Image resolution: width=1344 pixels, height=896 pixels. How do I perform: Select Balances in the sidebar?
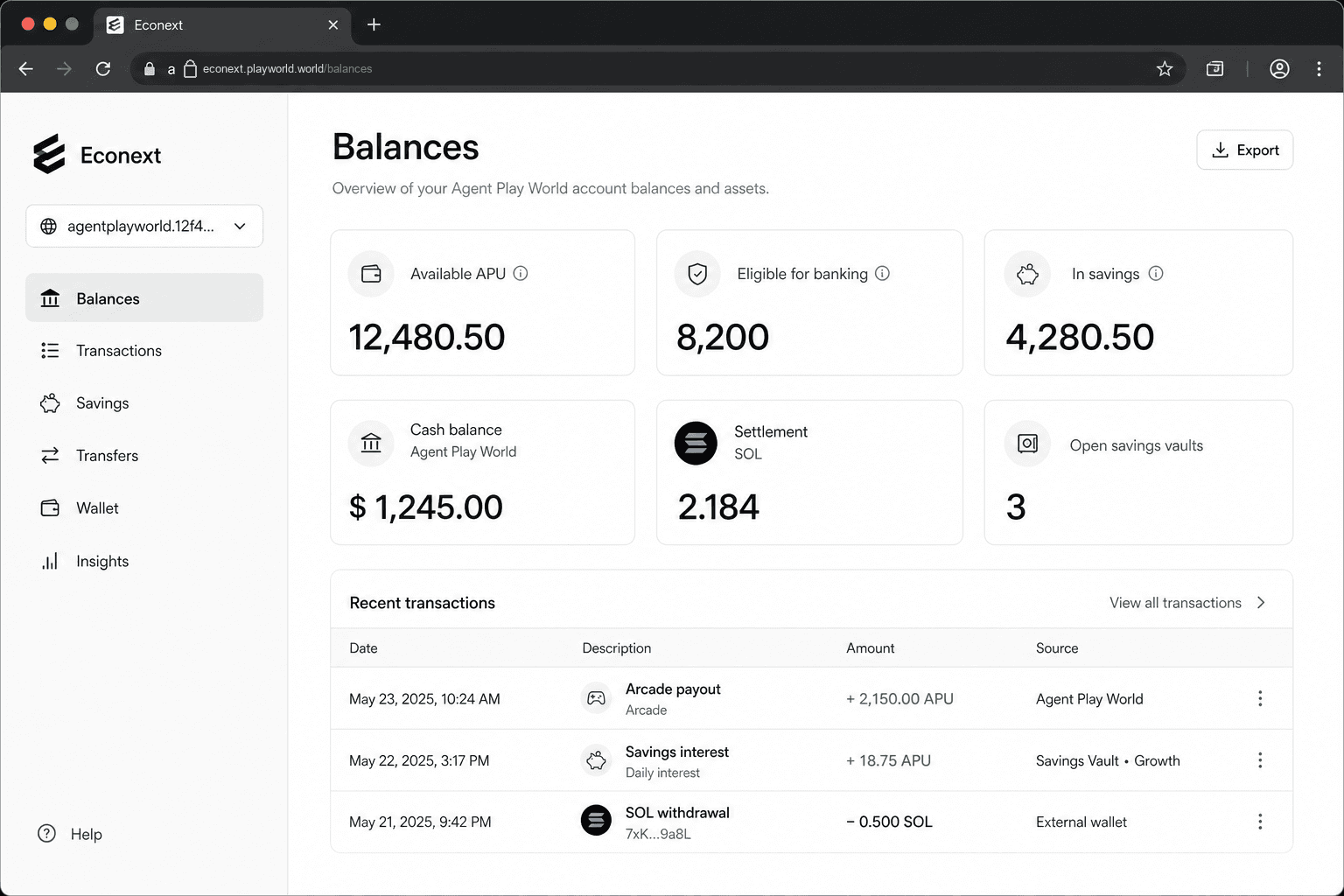tap(144, 297)
